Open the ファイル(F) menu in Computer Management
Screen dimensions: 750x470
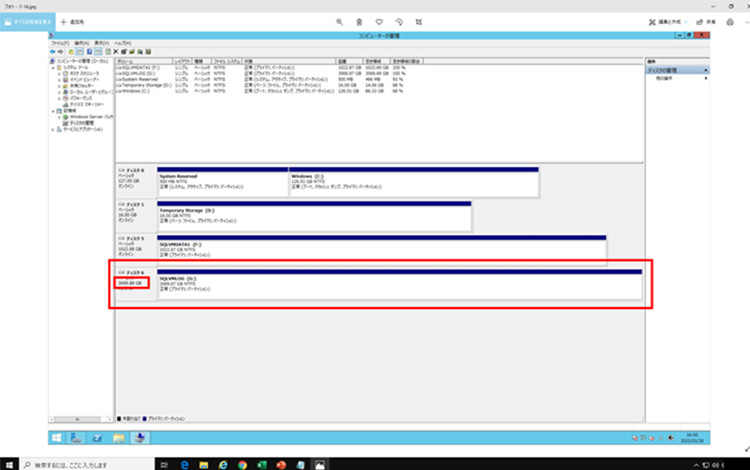(60, 43)
